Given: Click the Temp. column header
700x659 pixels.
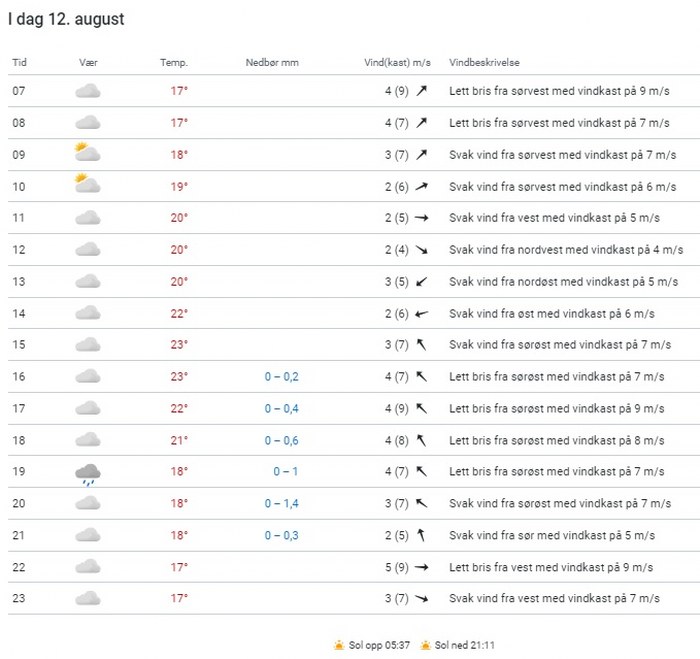Looking at the screenshot, I should coord(174,63).
